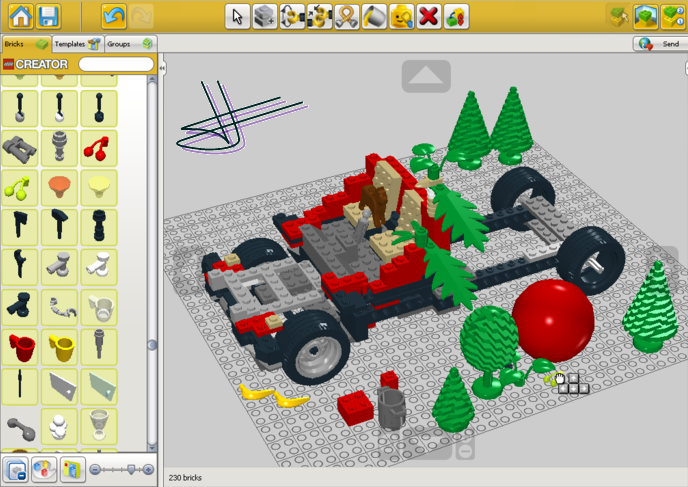Pick the lime green cherries brick
This screenshot has width=688, height=487.
click(20, 188)
